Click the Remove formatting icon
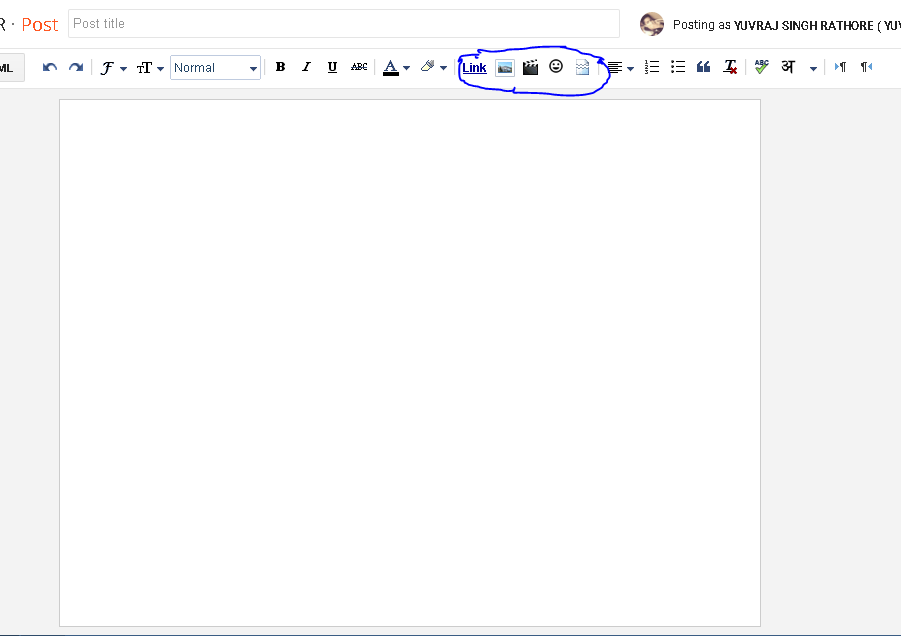 pos(730,67)
